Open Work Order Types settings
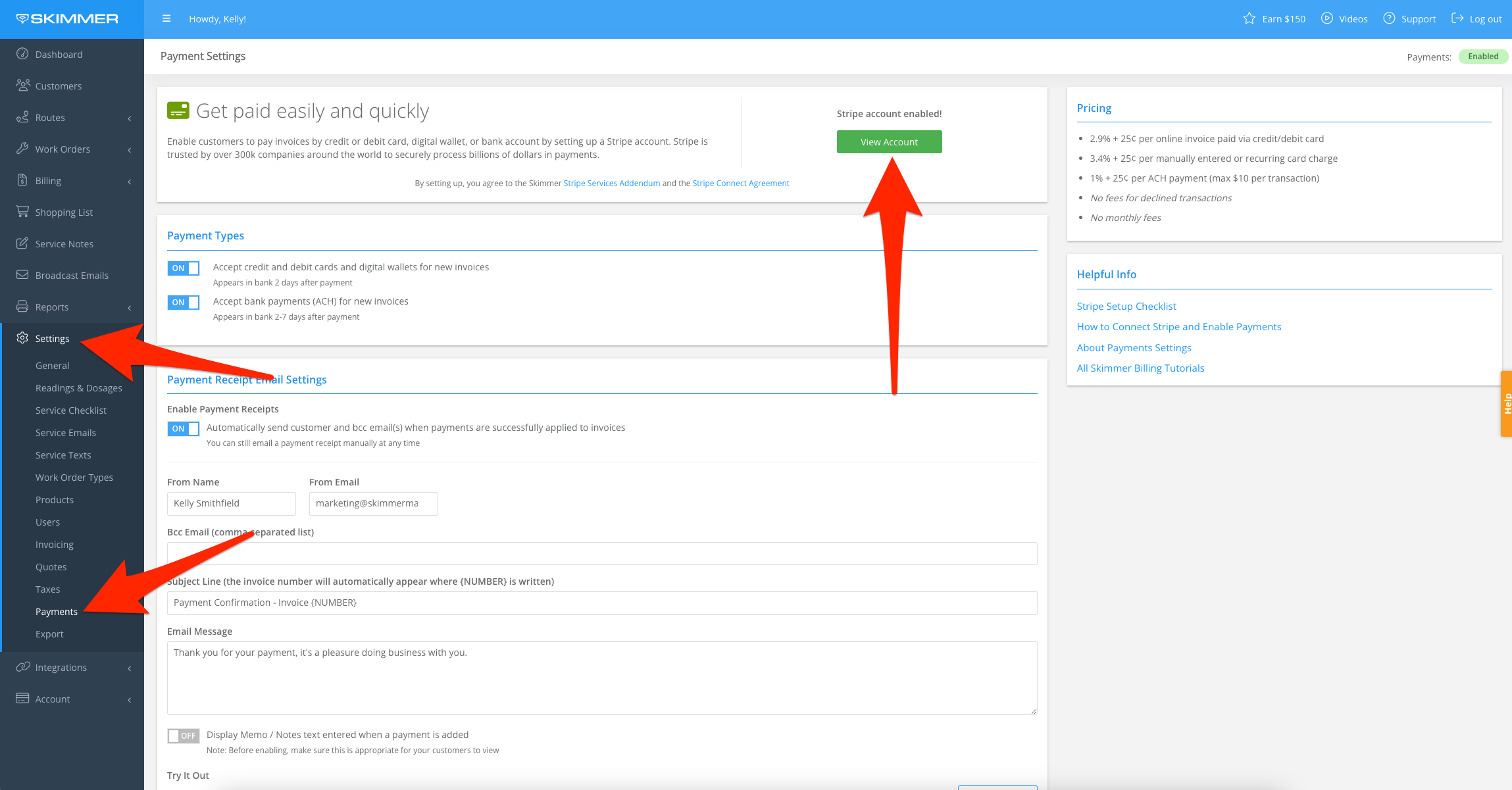The width and height of the screenshot is (1512, 790). pos(74,478)
